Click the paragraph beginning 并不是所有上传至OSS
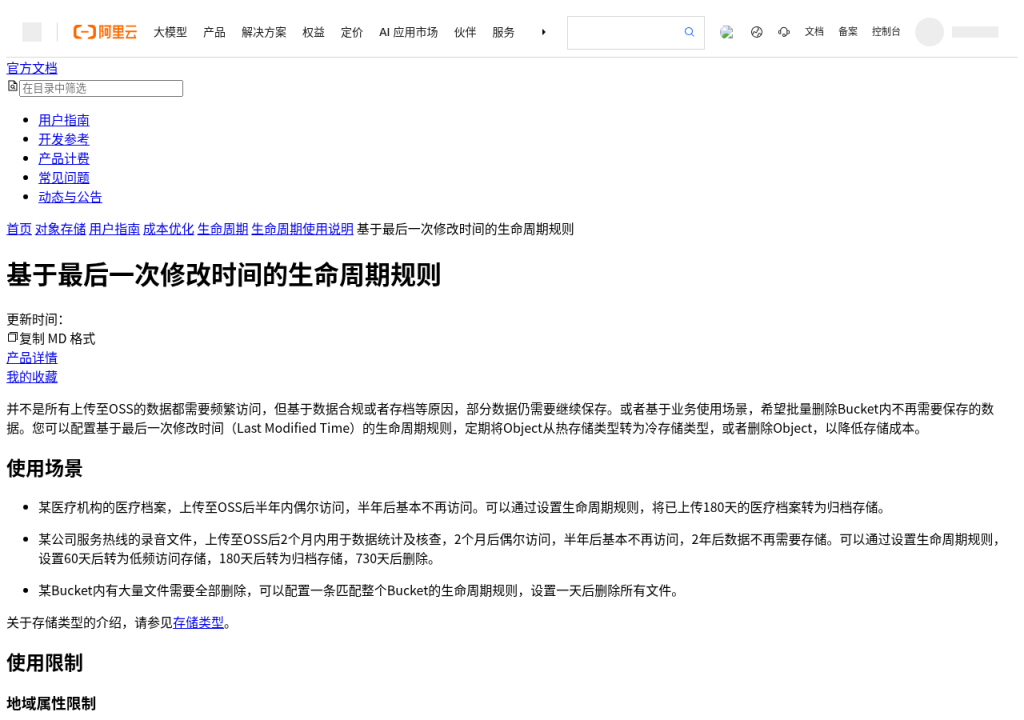Viewport: 1024px width, 720px height. click(x=500, y=419)
